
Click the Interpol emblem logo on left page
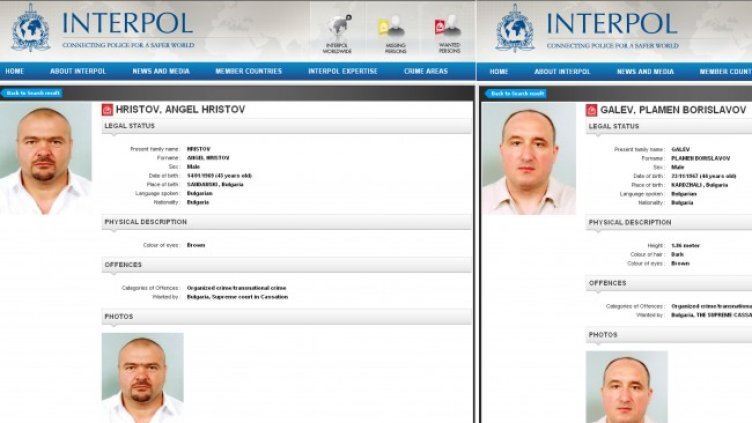tap(30, 27)
